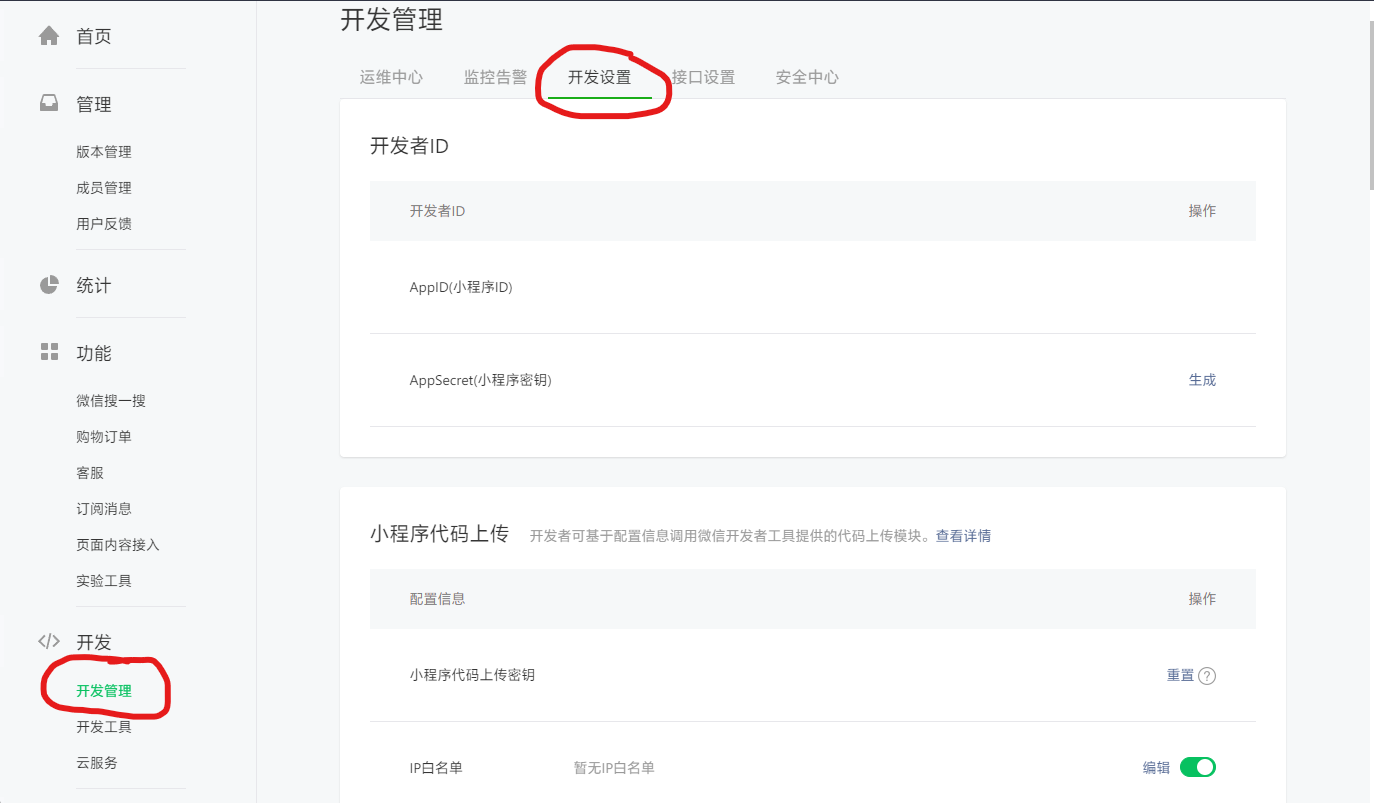Click the 功能 section heading
Screen dimensions: 1374x803
(94, 354)
